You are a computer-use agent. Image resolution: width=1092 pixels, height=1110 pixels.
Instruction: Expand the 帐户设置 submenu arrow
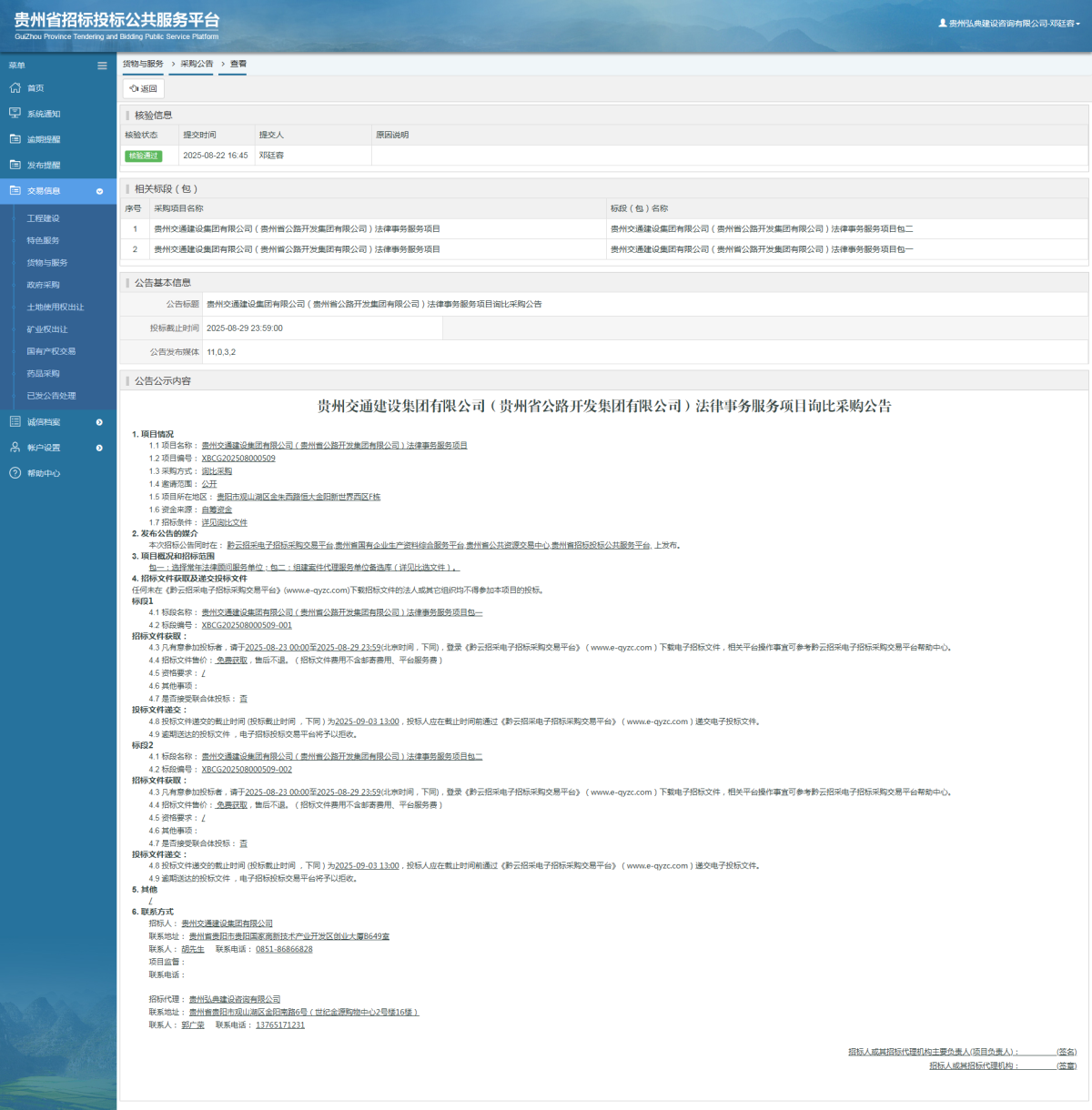click(x=99, y=448)
